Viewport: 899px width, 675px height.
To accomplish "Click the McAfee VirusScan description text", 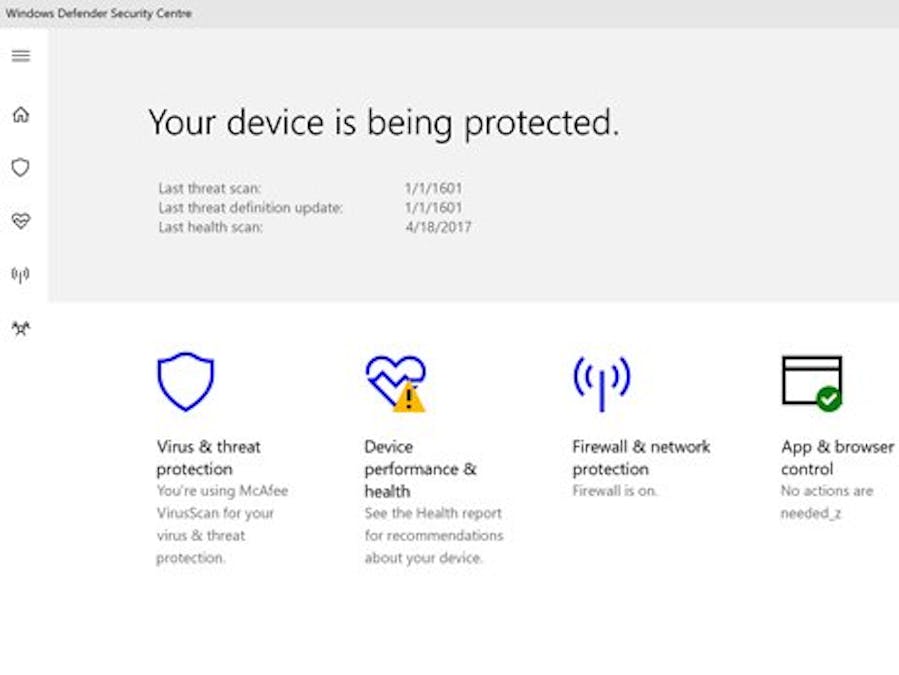I will point(222,524).
